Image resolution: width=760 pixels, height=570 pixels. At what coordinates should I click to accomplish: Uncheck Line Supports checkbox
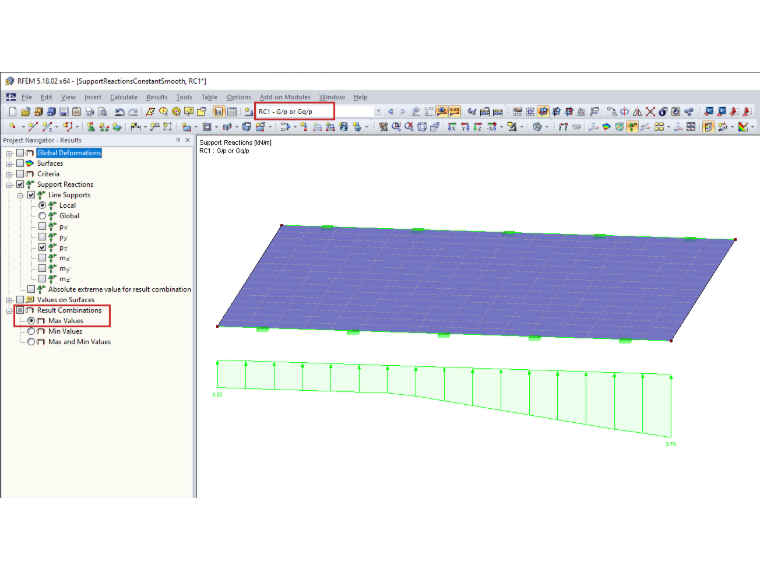(31, 195)
